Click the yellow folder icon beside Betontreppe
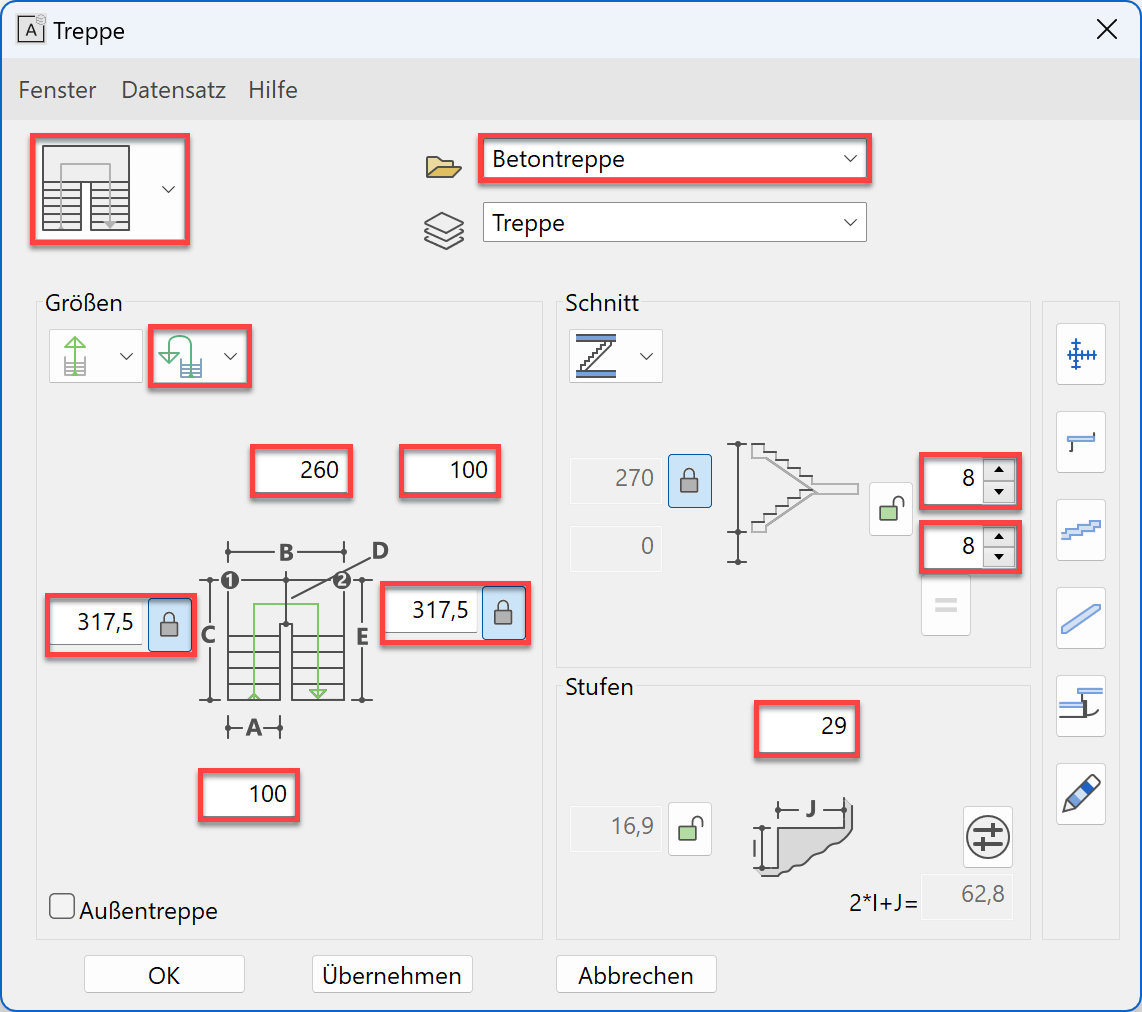Screen dimensions: 1142x1012 coord(443,166)
